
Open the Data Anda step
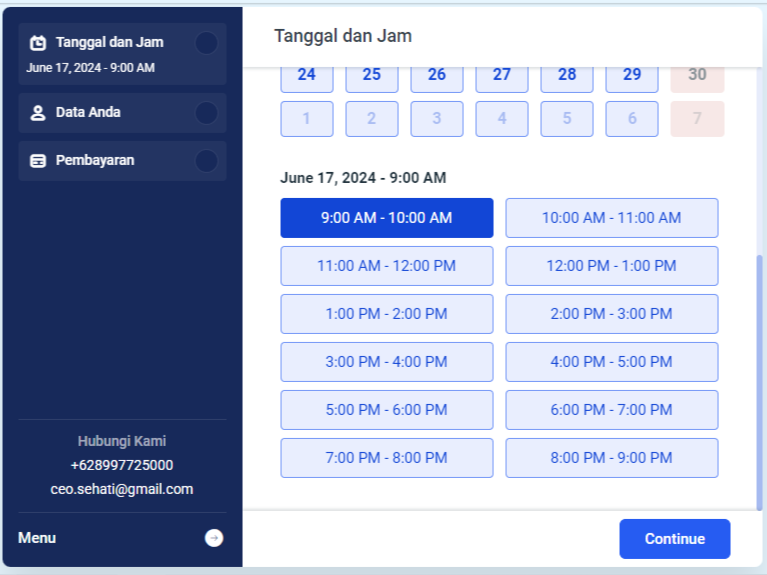pyautogui.click(x=88, y=113)
